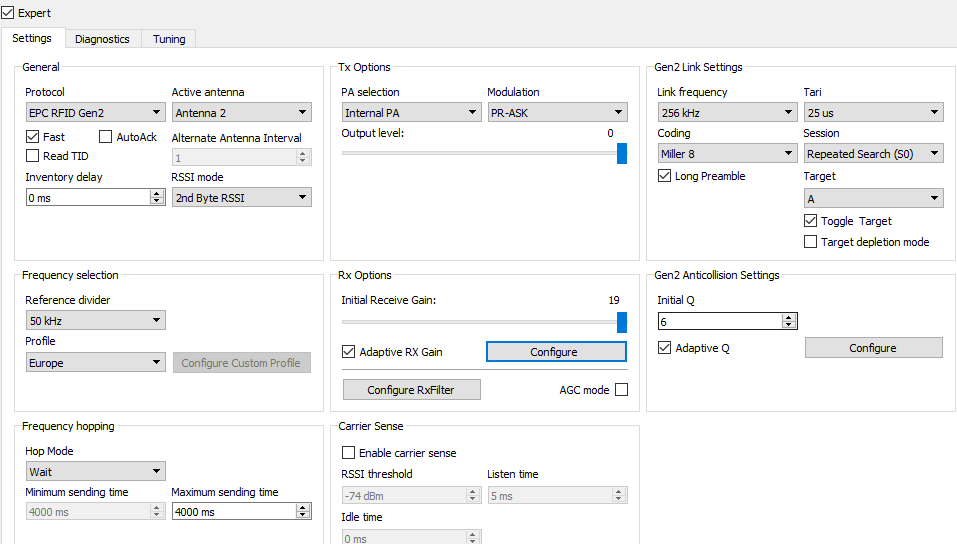
Task: Uncheck the Long Preamble checkbox
Action: click(665, 176)
